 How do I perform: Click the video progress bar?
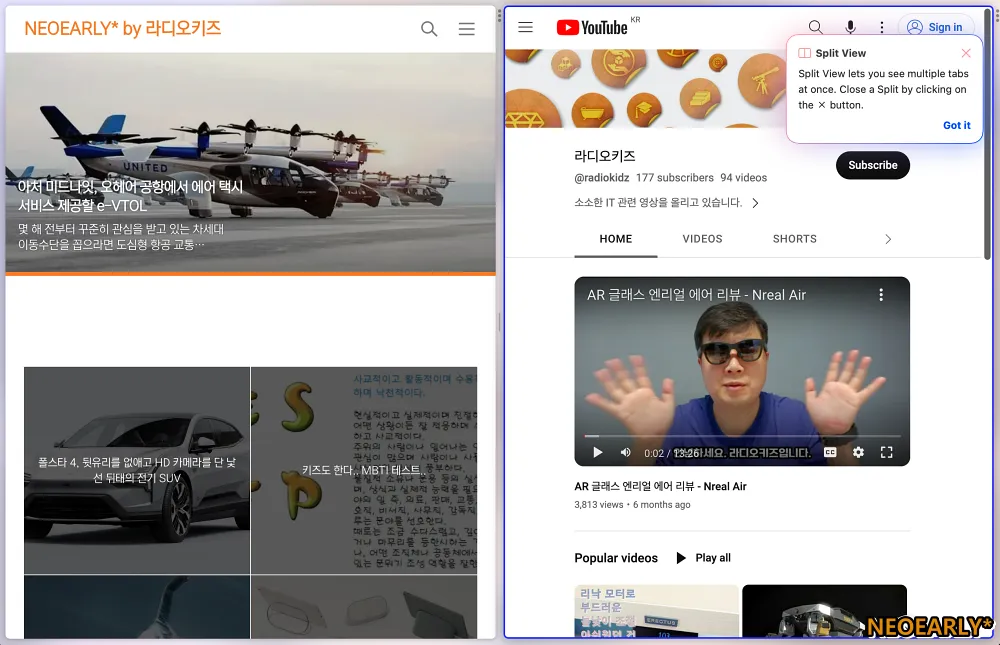742,436
